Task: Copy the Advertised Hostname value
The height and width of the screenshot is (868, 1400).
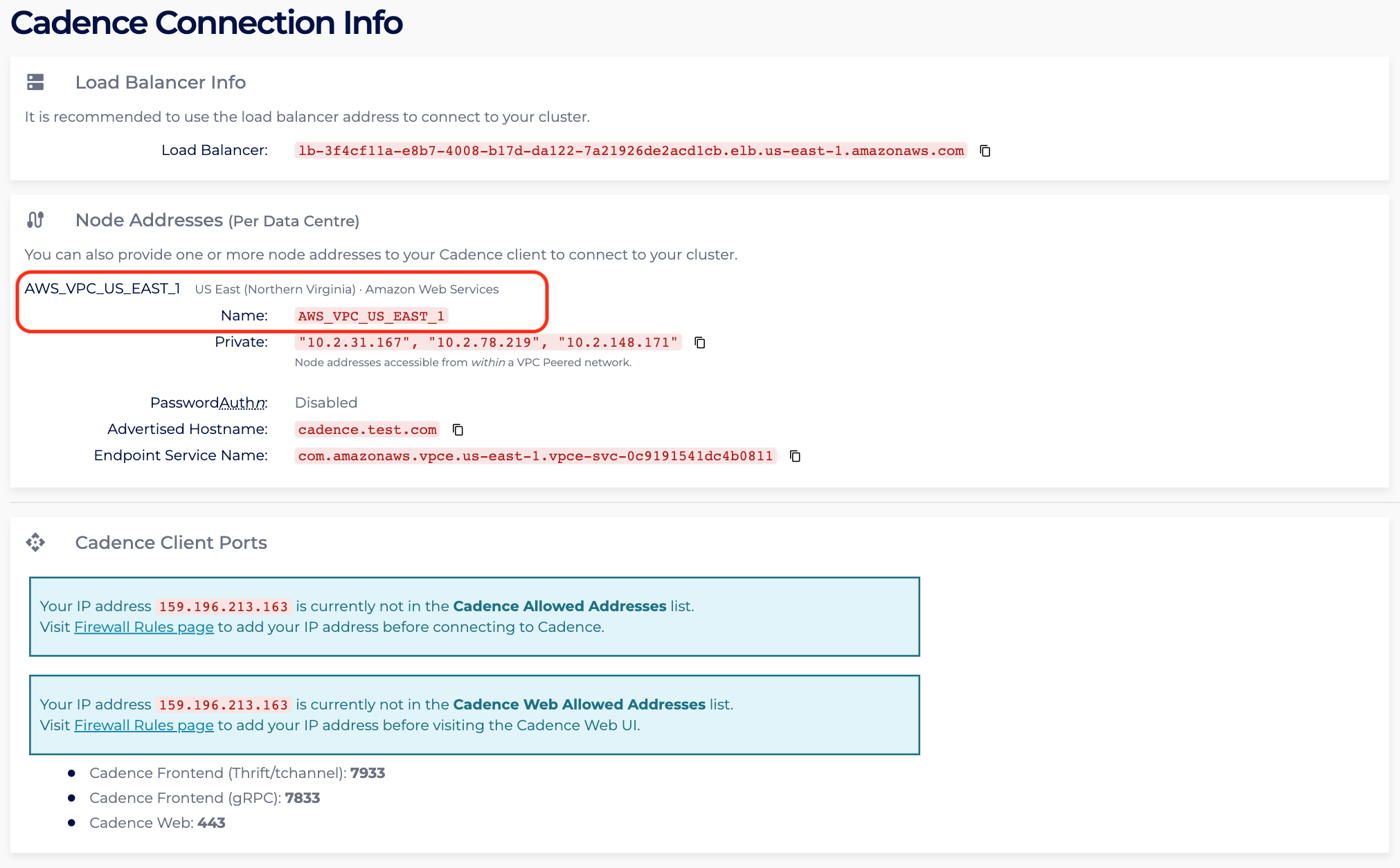Action: 458,430
